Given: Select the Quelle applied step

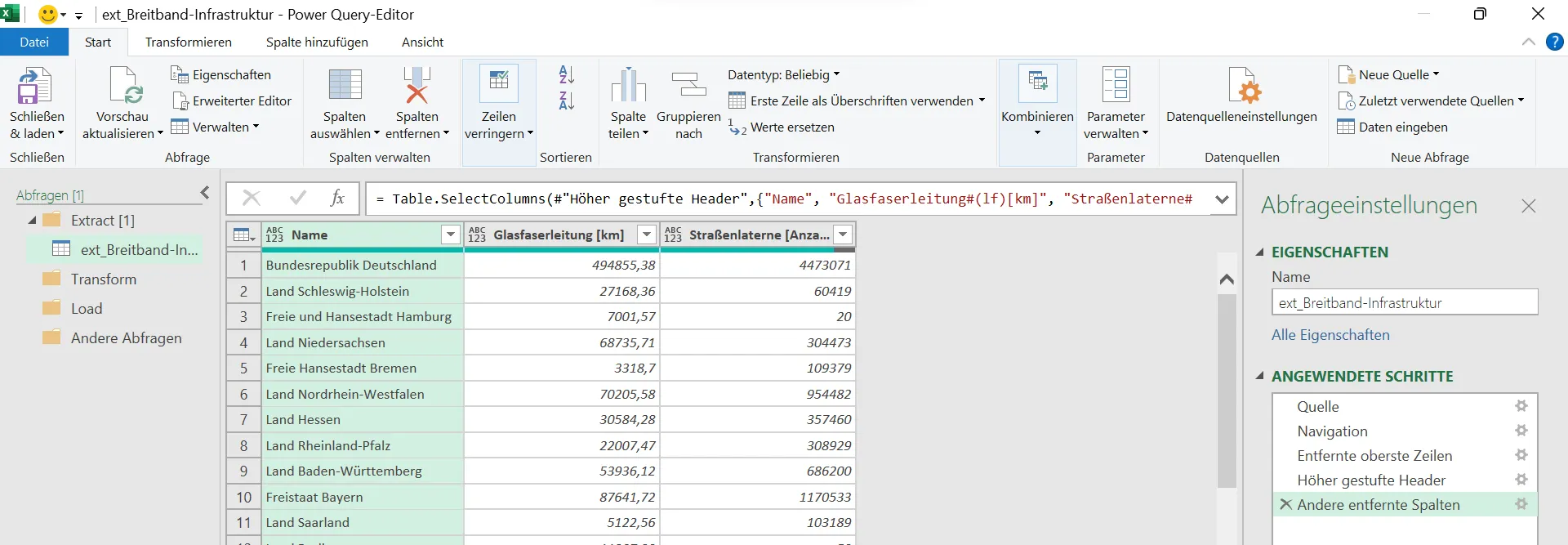Looking at the screenshot, I should (1318, 406).
